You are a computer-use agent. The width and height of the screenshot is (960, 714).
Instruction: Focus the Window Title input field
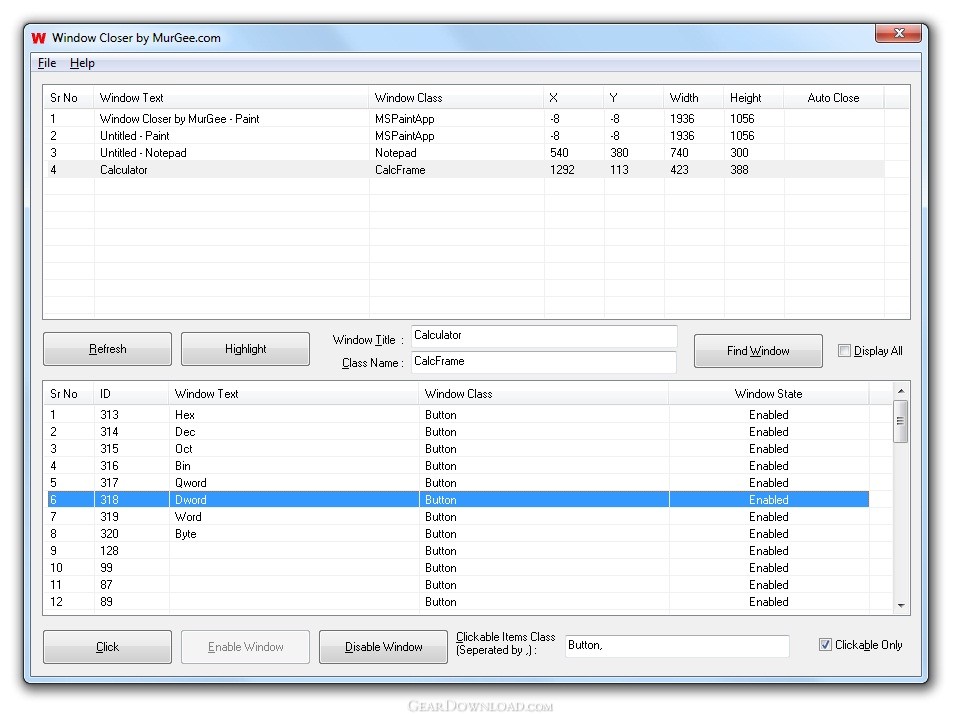(x=544, y=336)
